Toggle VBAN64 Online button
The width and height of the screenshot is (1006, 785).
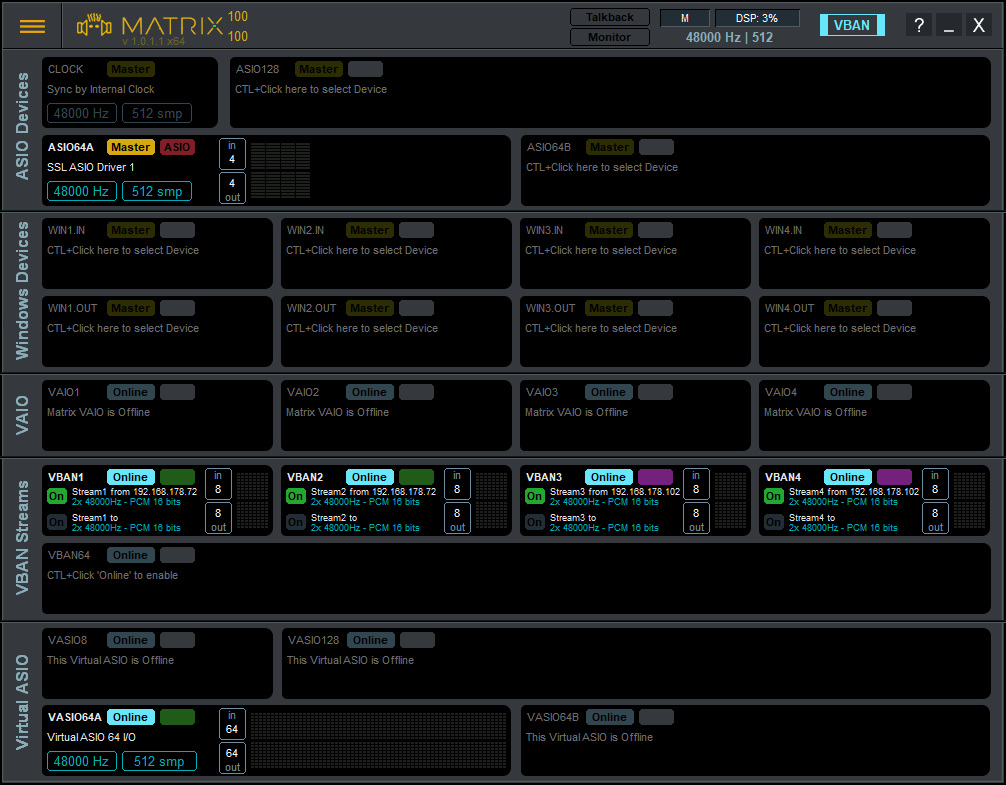pos(130,555)
